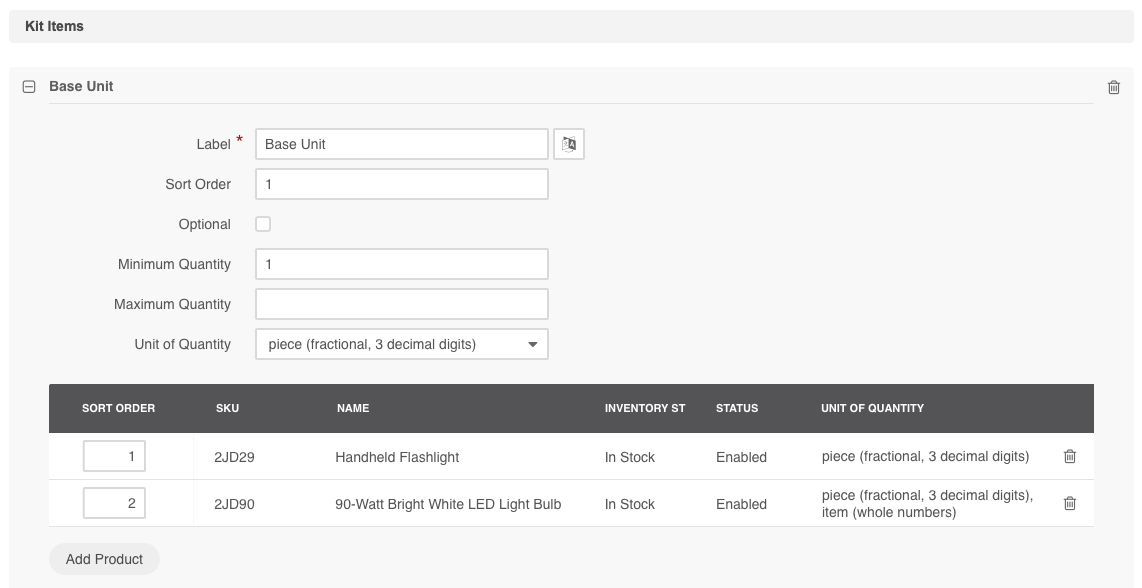
Task: Click the empty Maximum Quantity field
Action: point(402,304)
